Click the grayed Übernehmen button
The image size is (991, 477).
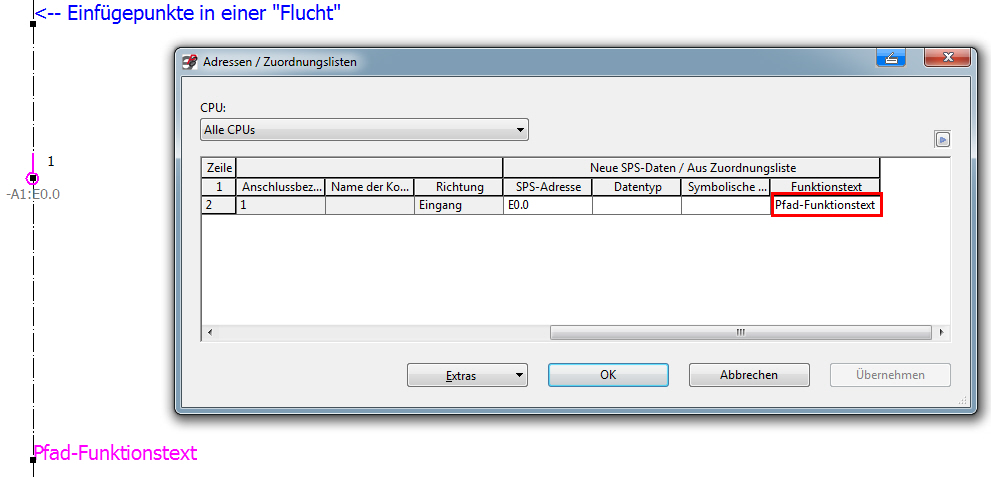(890, 375)
